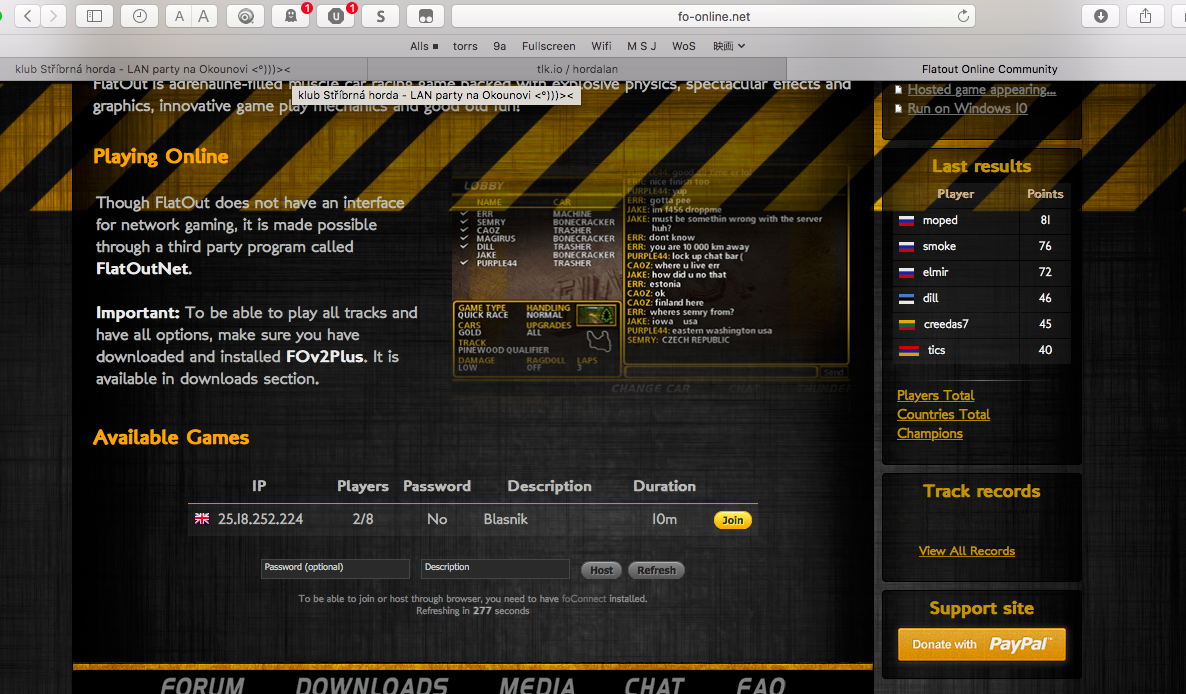Open the MEDIA navigation item
The height and width of the screenshot is (694, 1186).
coord(537,686)
